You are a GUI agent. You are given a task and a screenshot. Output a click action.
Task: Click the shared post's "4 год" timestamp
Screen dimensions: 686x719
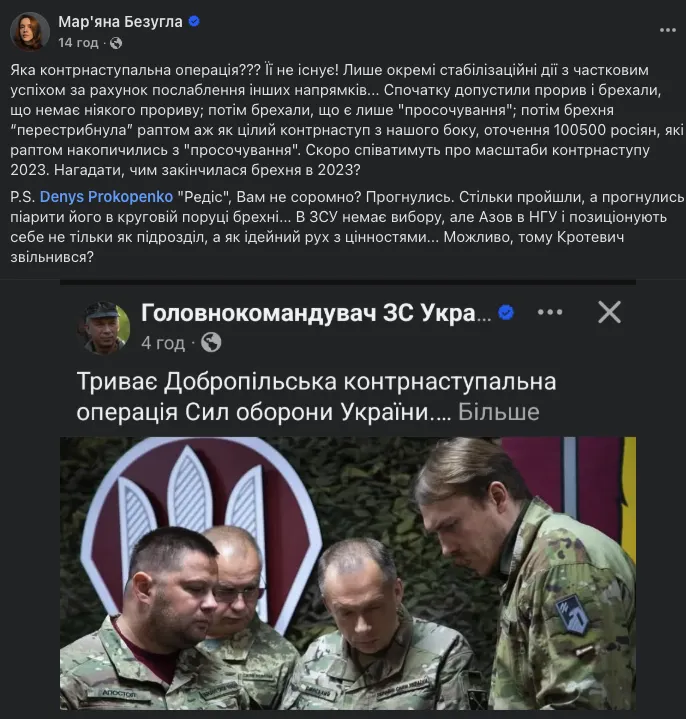click(162, 342)
